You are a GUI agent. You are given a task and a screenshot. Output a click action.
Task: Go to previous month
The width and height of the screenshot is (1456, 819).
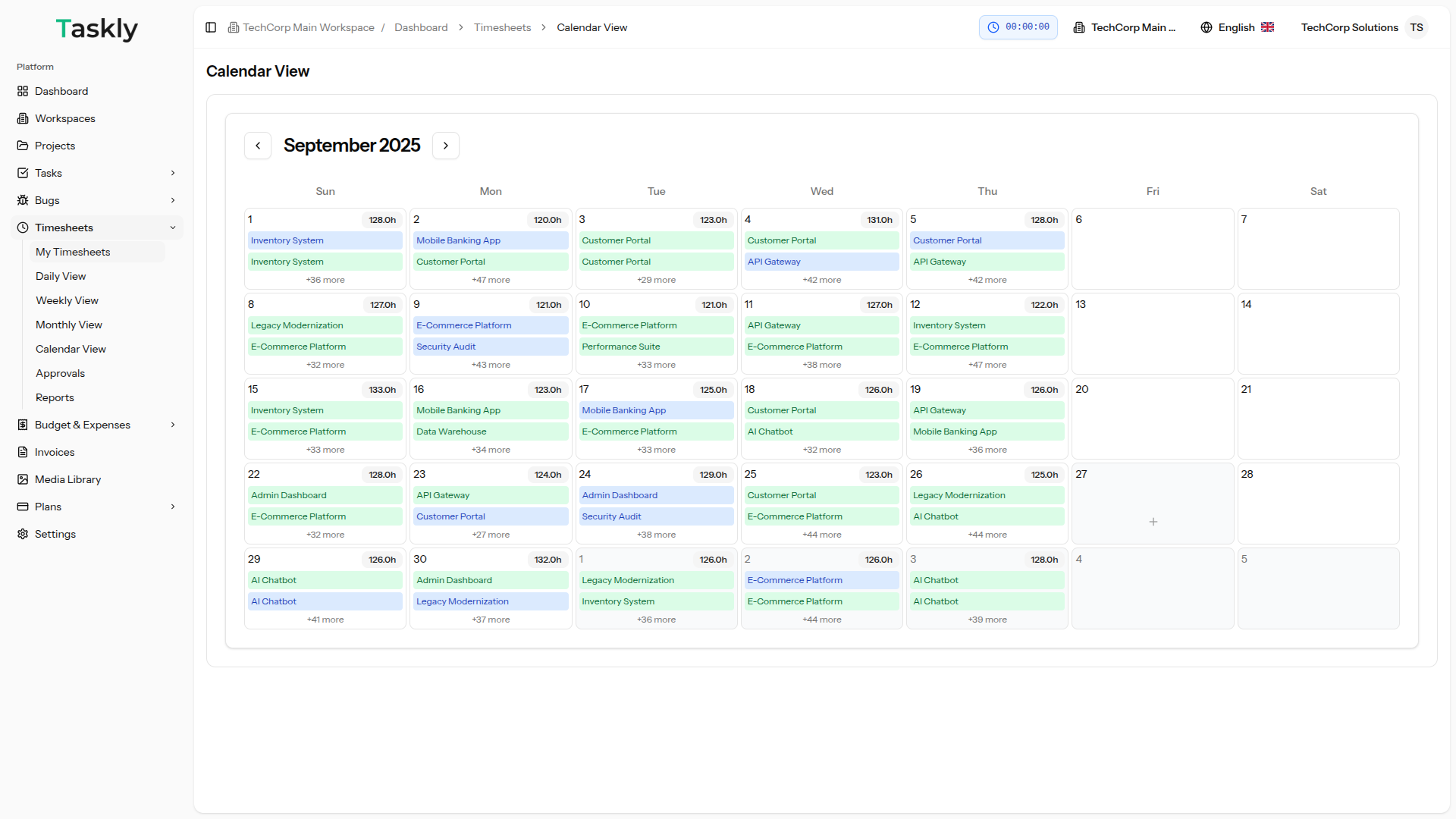click(258, 146)
